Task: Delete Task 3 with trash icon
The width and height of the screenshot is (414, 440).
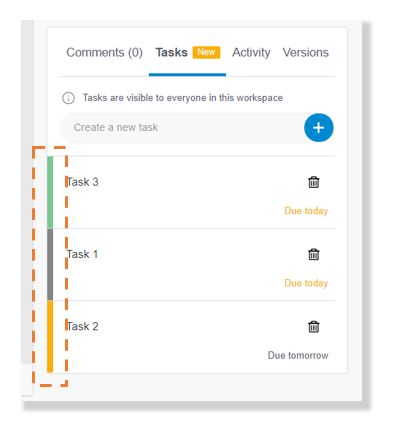Action: (313, 182)
